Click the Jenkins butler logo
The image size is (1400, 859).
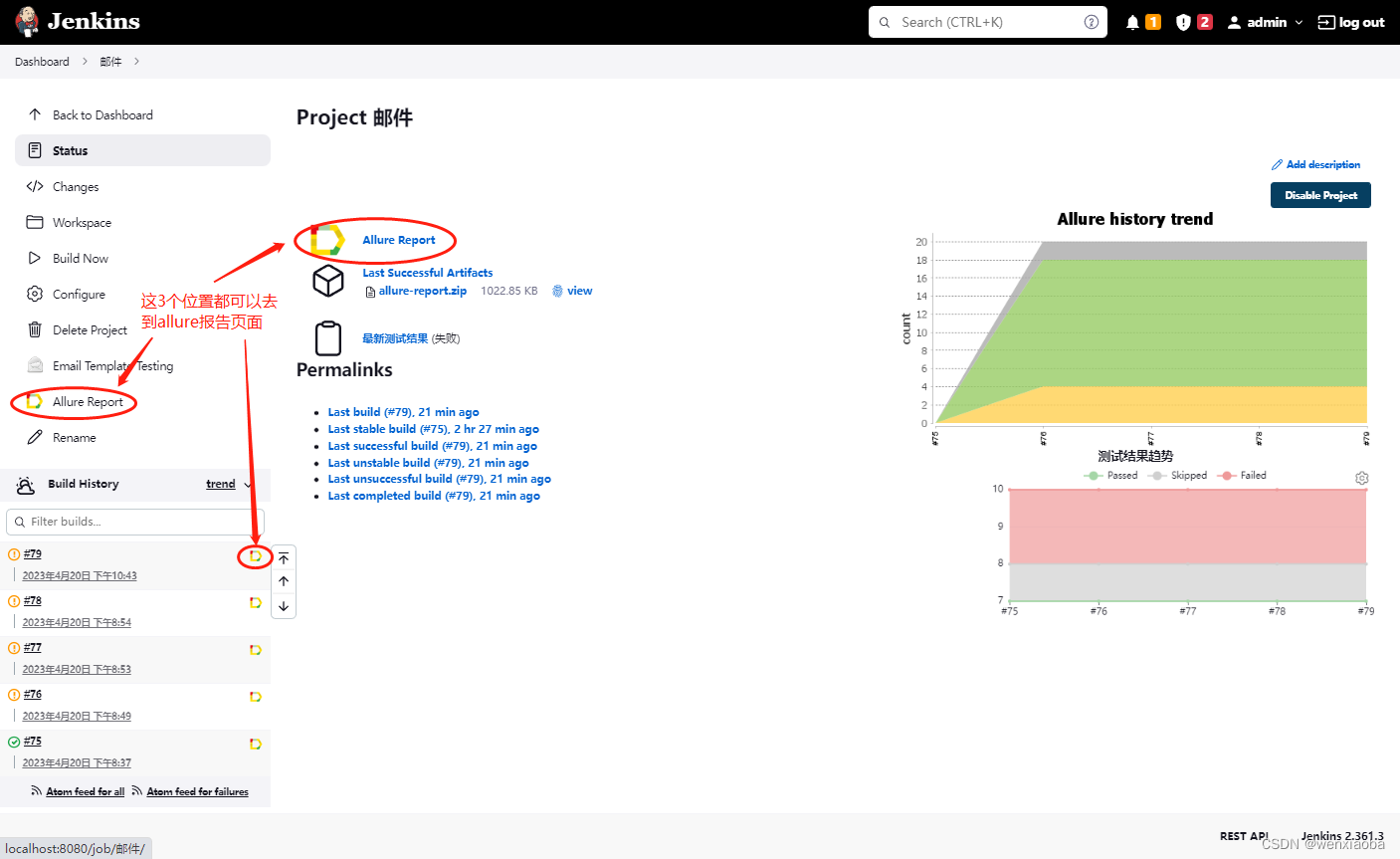pyautogui.click(x=28, y=21)
